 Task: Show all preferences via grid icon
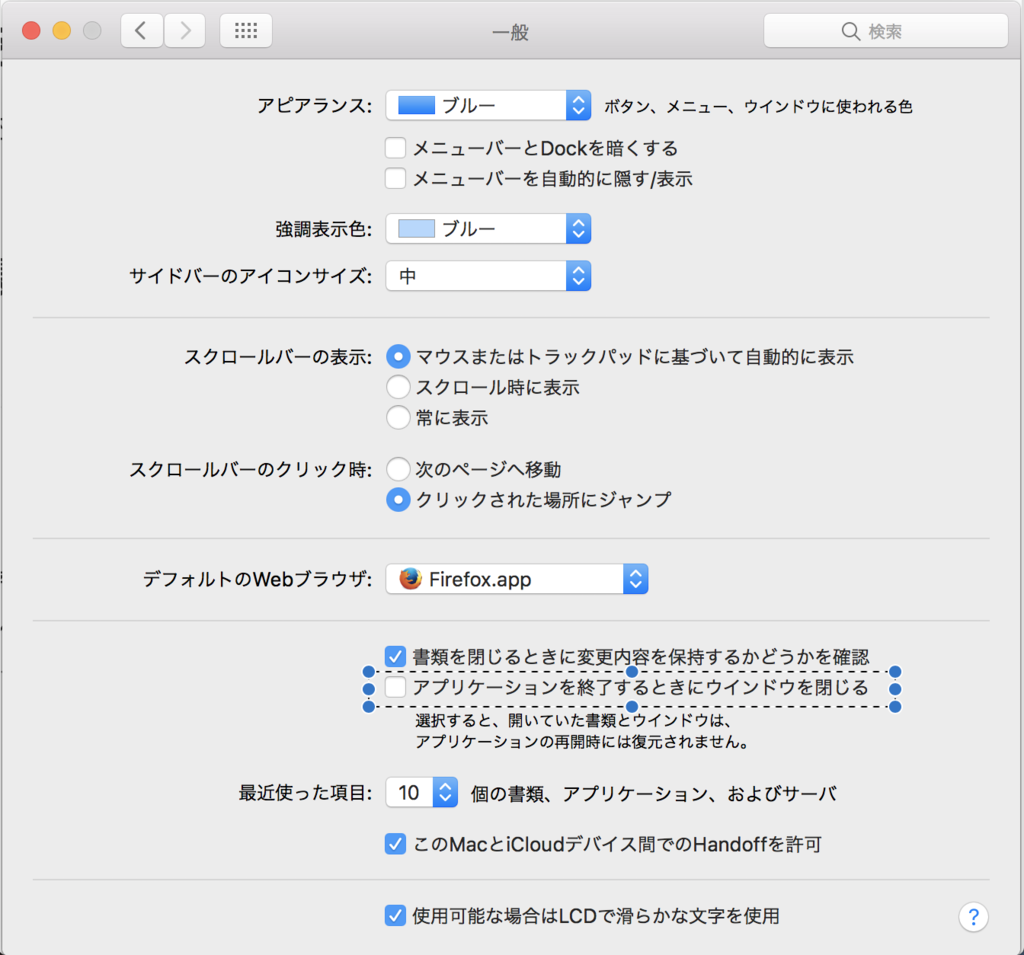(x=246, y=31)
